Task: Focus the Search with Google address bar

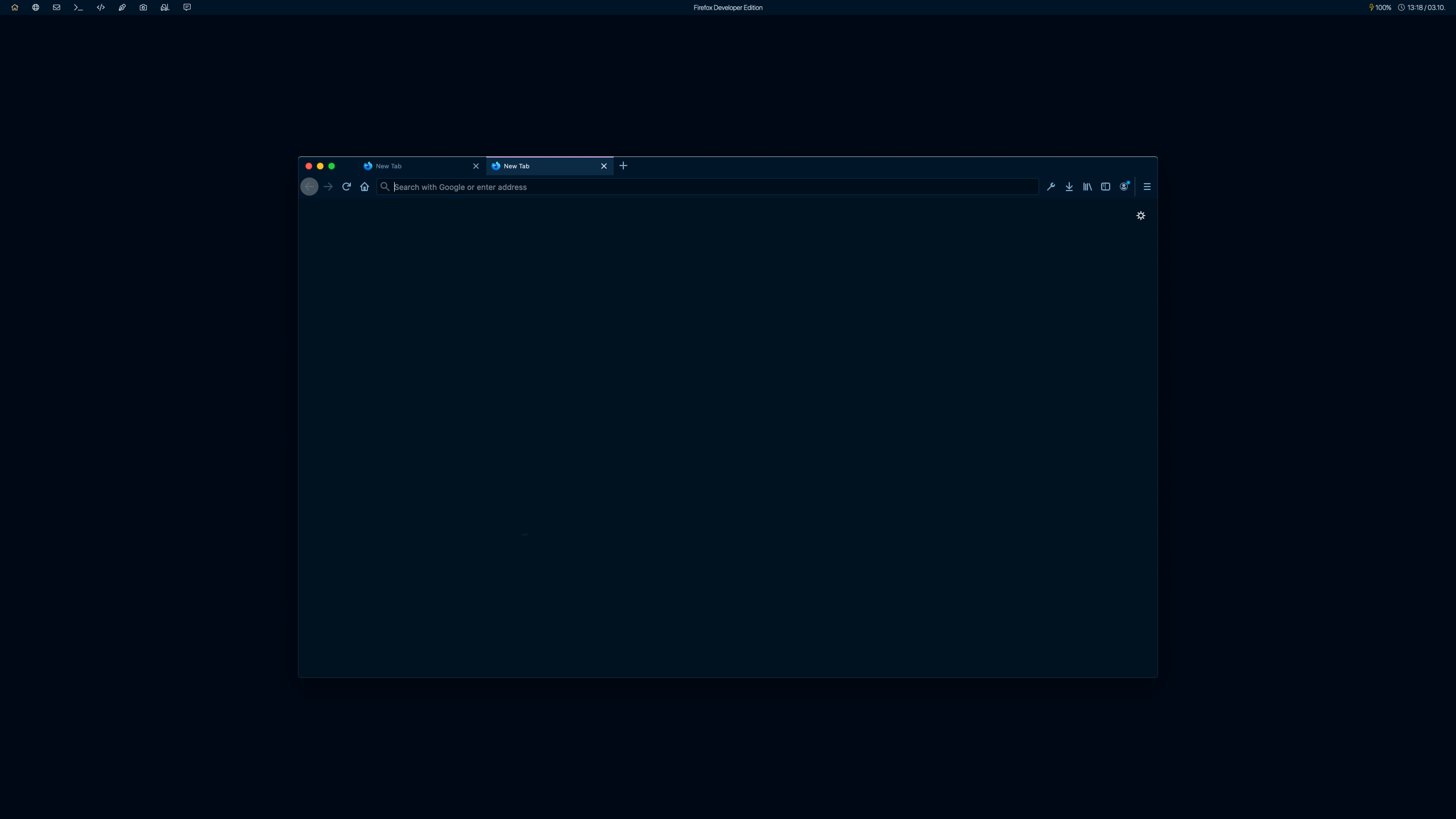Action: point(705,187)
